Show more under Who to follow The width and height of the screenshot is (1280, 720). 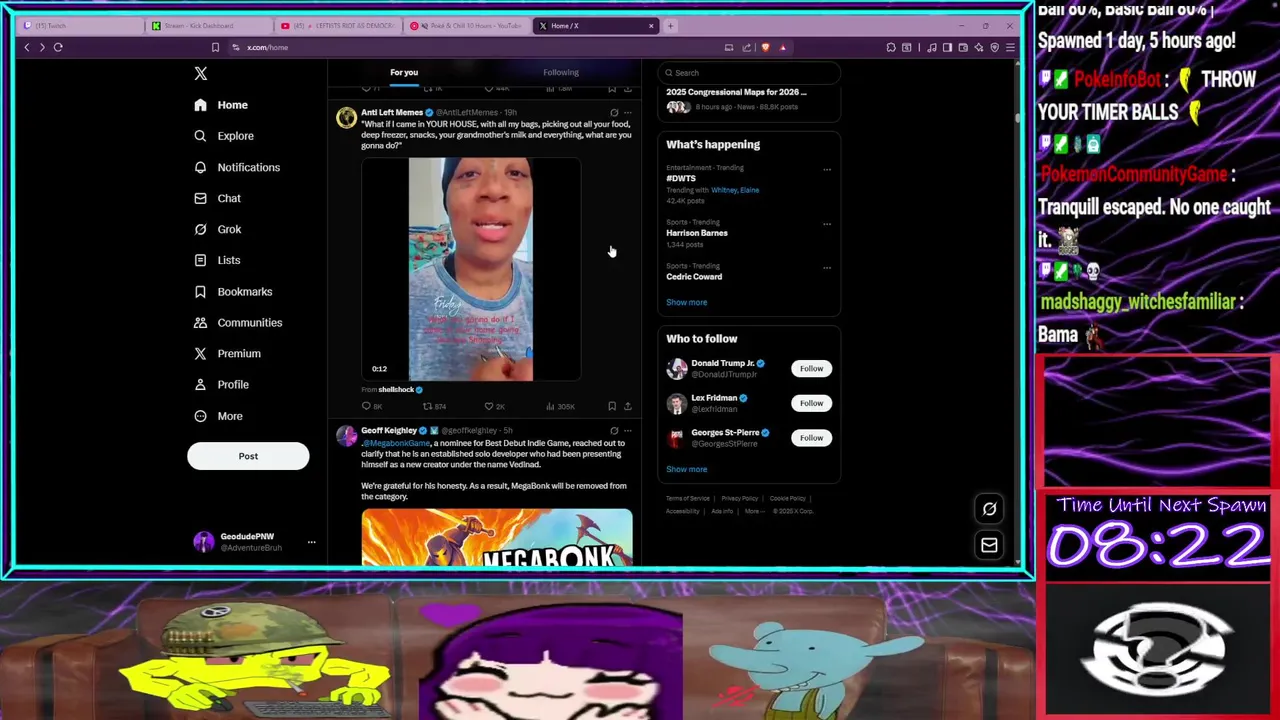(686, 469)
